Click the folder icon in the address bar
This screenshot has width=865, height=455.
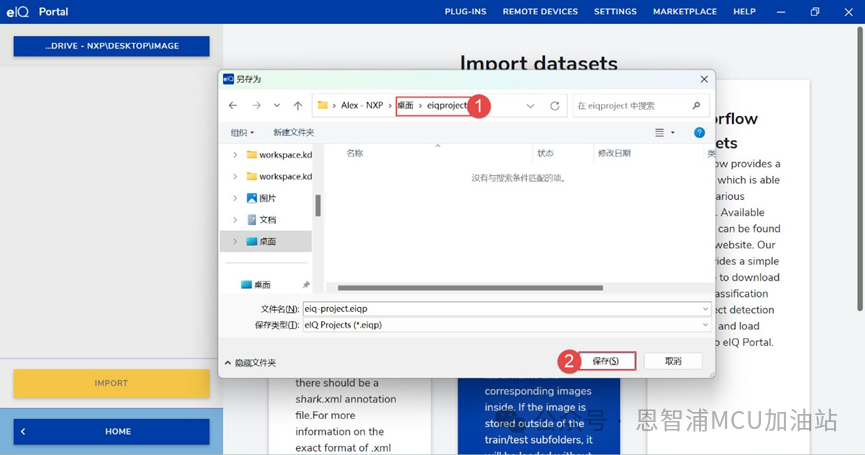(x=323, y=105)
